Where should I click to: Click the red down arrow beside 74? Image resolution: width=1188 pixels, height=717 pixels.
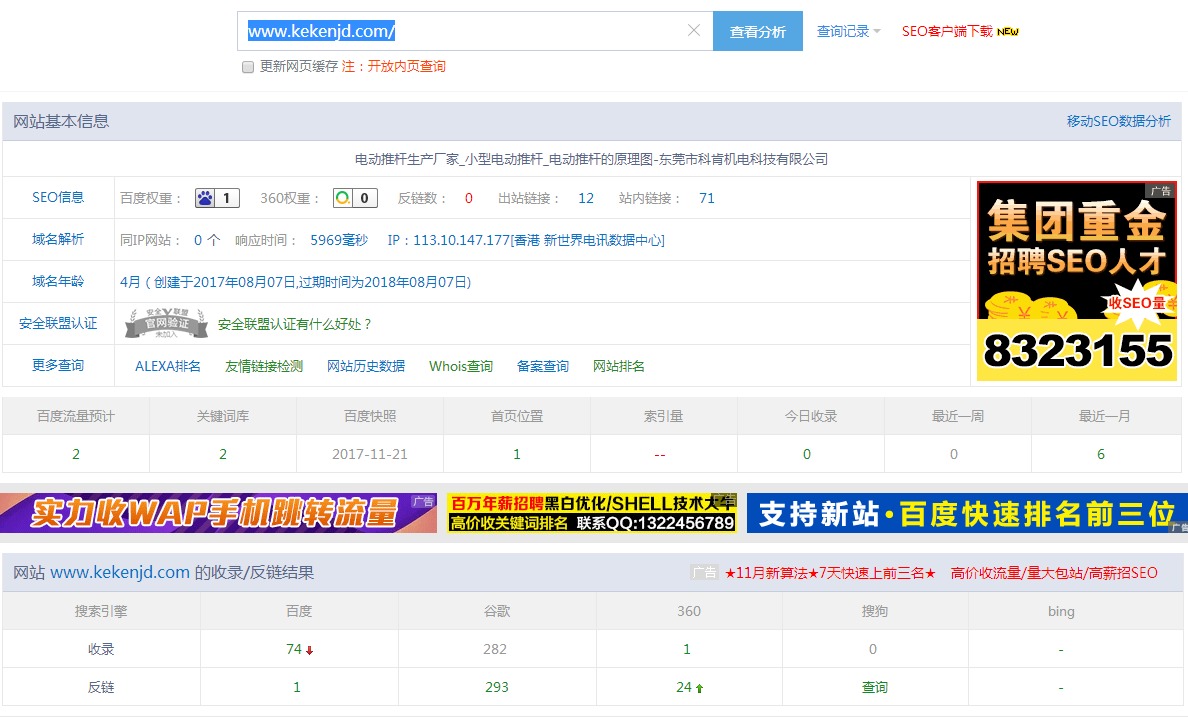[x=310, y=650]
